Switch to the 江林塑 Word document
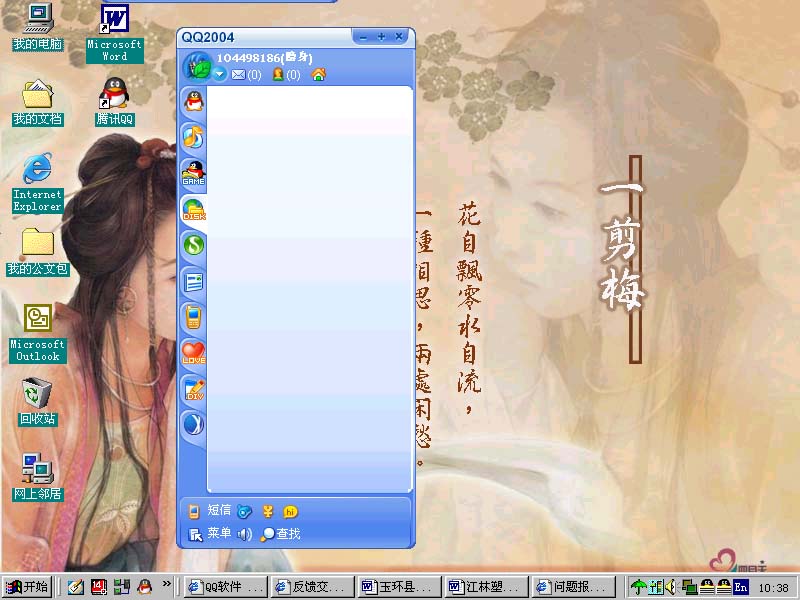 coord(486,587)
